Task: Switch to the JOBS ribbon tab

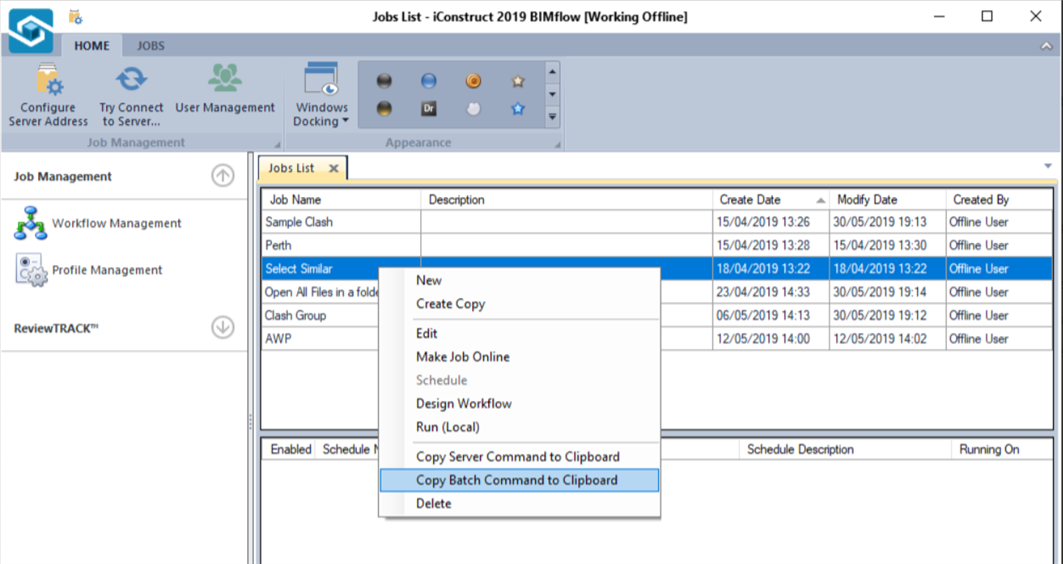Action: pos(151,45)
